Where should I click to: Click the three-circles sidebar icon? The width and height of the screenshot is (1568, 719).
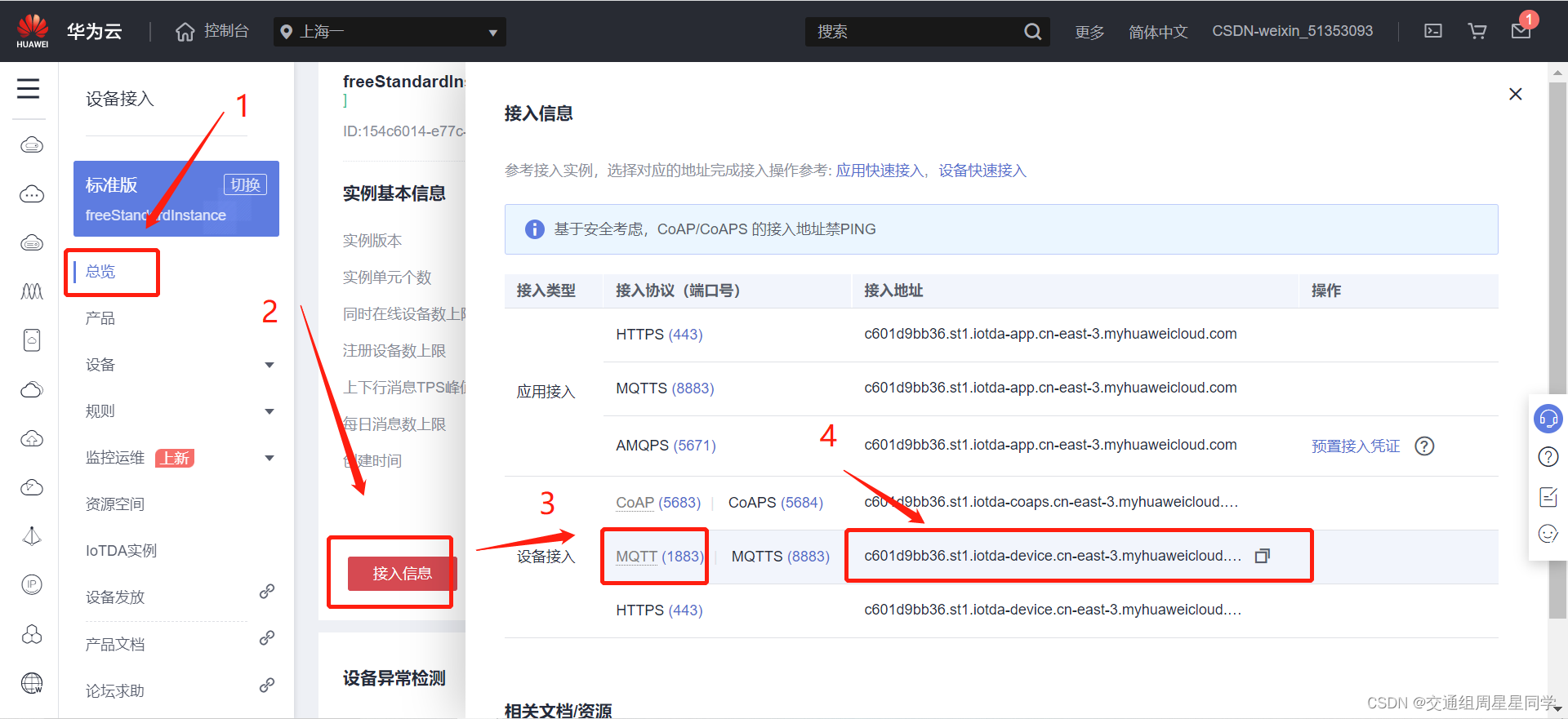tap(32, 634)
